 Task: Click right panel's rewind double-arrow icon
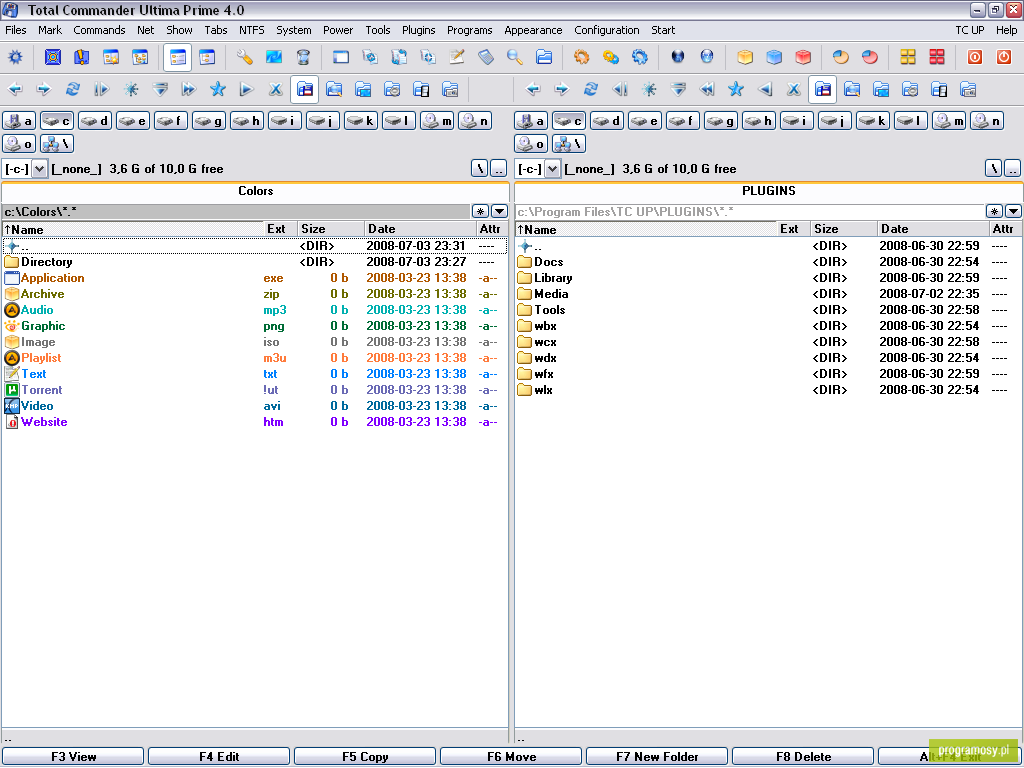pos(707,89)
